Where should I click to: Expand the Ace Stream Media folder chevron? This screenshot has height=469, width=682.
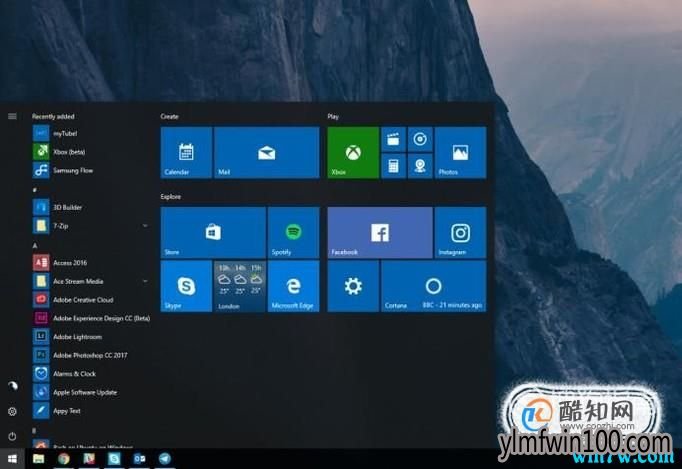(145, 281)
